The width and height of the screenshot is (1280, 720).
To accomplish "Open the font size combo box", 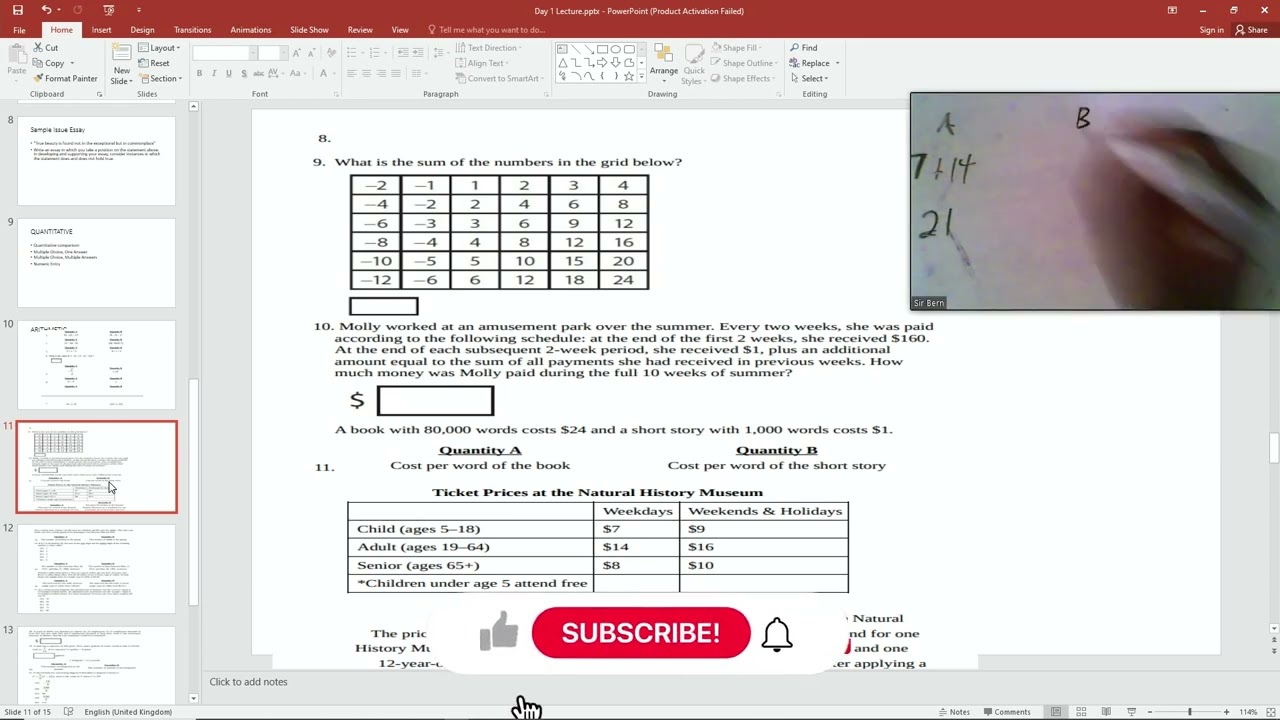I will point(272,53).
